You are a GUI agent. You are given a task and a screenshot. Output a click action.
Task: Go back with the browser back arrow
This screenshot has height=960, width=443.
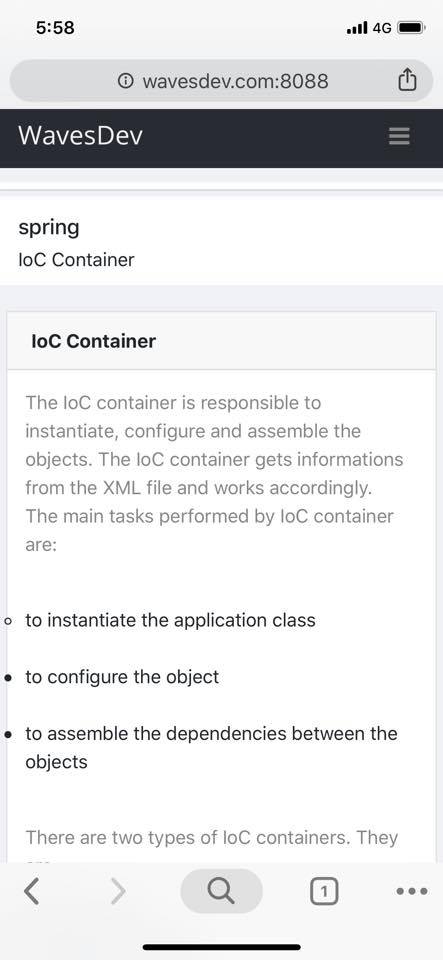[x=32, y=891]
